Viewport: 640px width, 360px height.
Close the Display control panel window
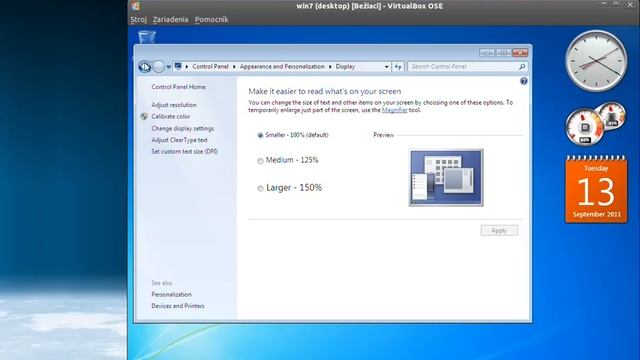[520, 53]
